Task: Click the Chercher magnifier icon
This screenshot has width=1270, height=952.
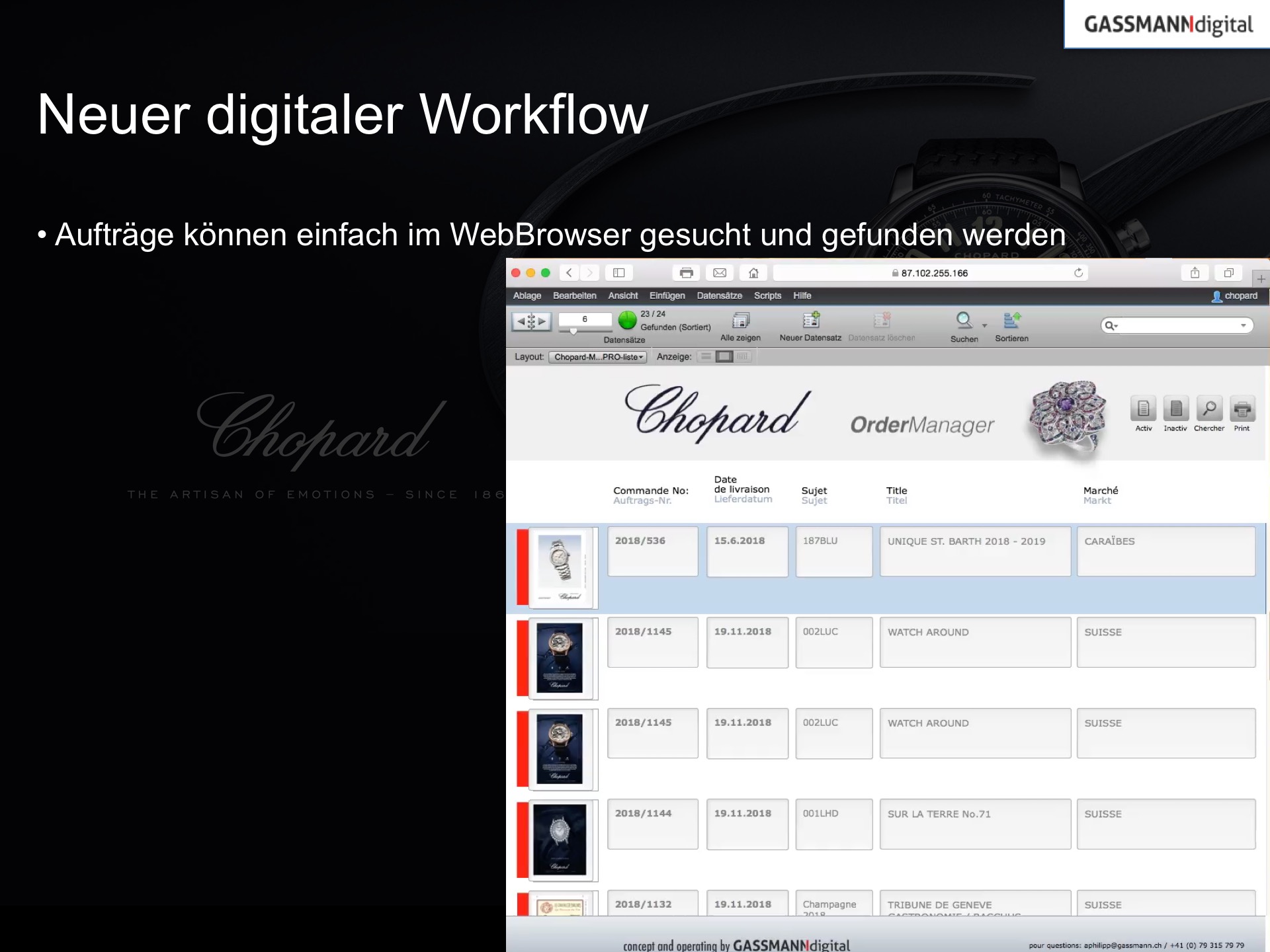Action: (1209, 409)
